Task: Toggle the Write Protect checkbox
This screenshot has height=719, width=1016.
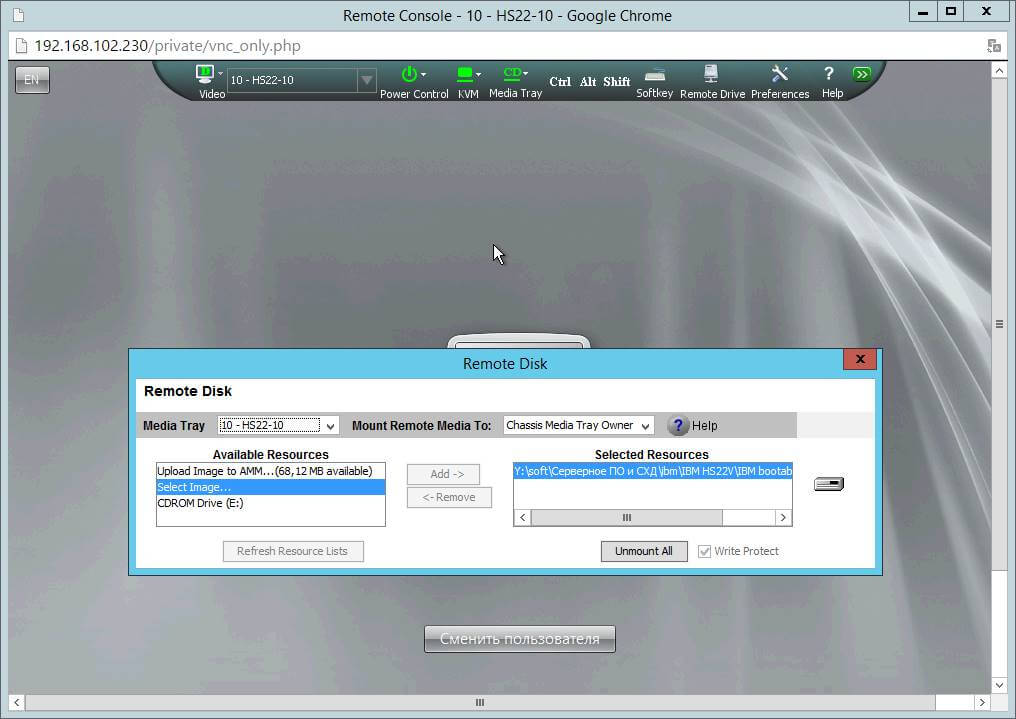Action: (704, 551)
